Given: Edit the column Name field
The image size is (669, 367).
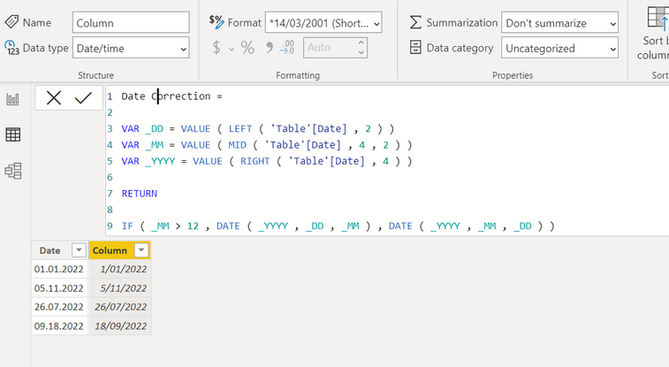Looking at the screenshot, I should 131,23.
